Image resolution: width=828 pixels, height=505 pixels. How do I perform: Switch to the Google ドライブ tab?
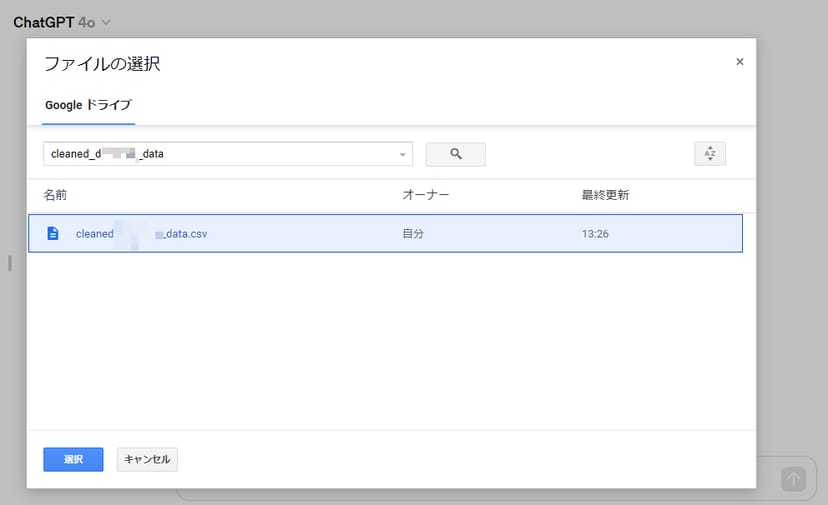tap(88, 105)
